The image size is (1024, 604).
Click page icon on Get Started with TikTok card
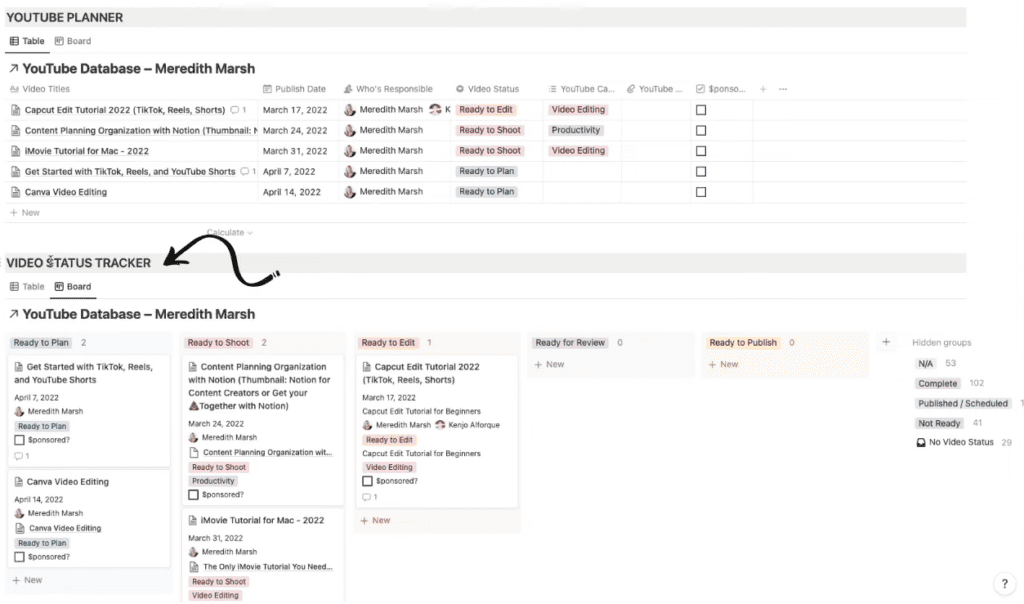click(x=18, y=367)
